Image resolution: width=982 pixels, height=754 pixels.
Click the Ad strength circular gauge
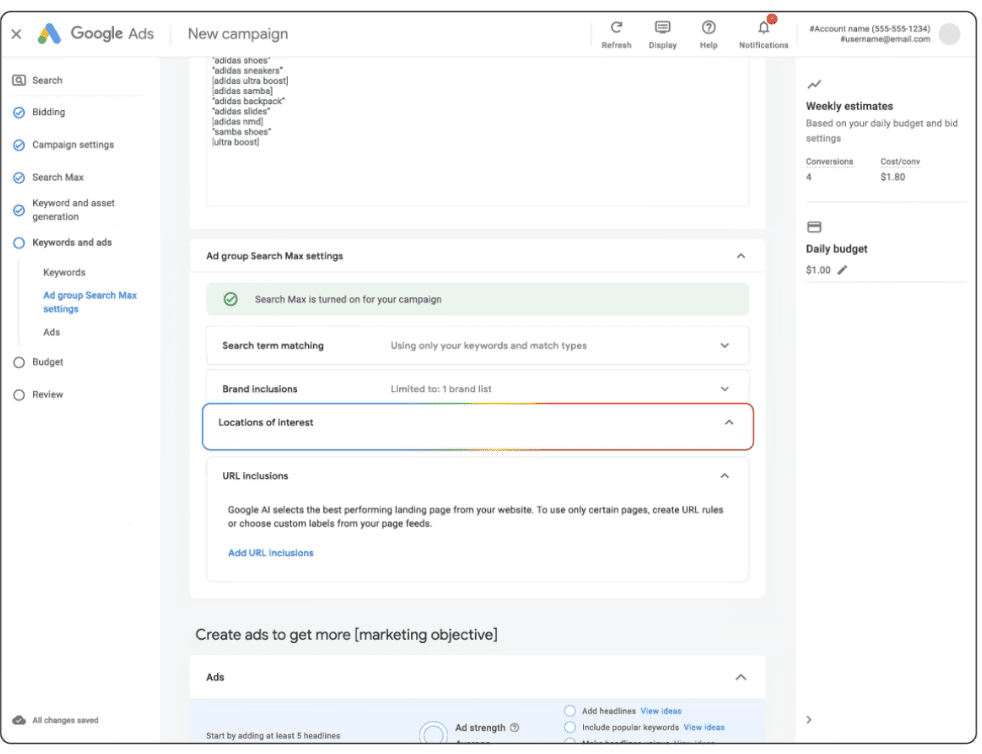(x=433, y=733)
